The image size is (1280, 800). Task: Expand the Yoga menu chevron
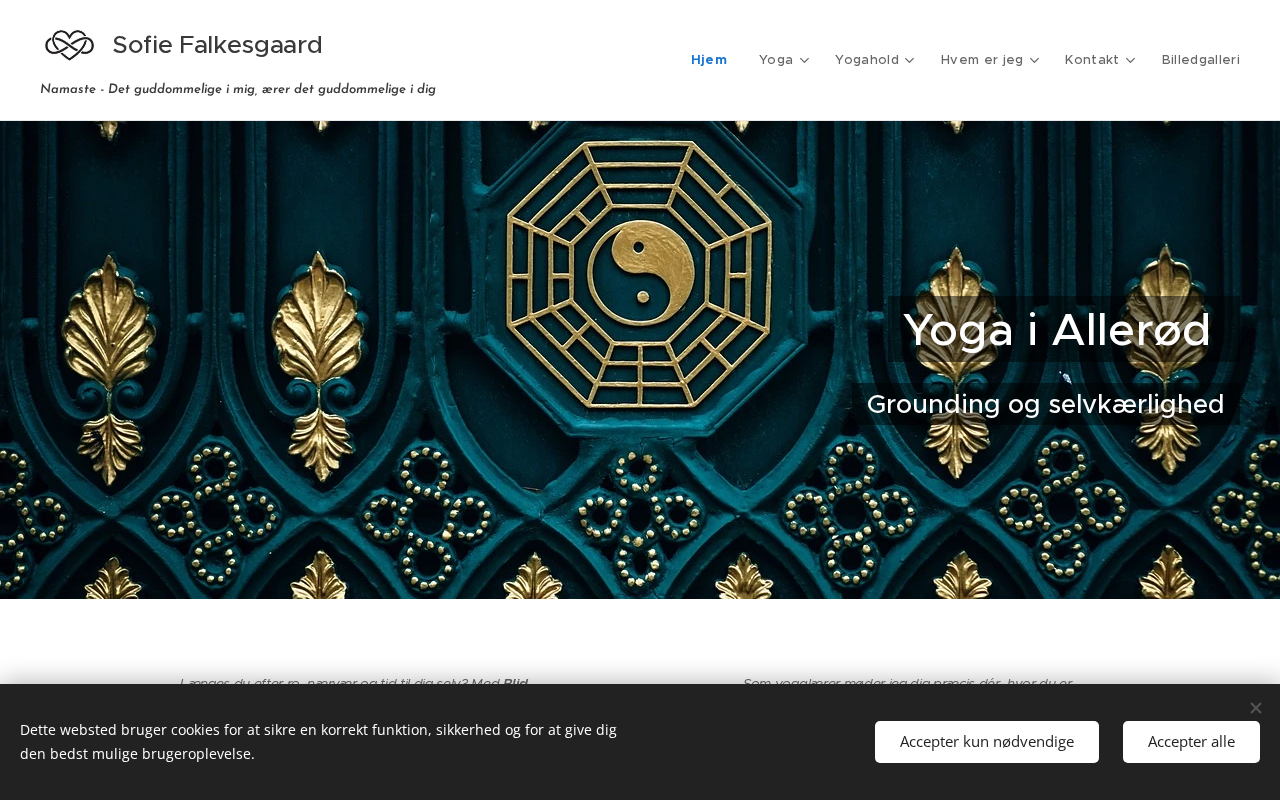(804, 60)
